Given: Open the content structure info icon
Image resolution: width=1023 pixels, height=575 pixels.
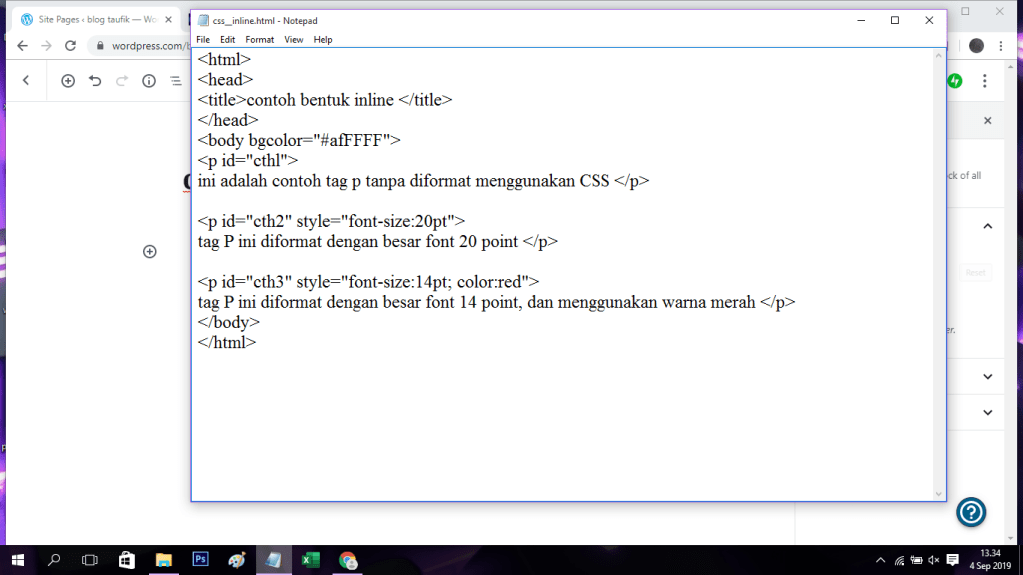Looking at the screenshot, I should pyautogui.click(x=149, y=81).
